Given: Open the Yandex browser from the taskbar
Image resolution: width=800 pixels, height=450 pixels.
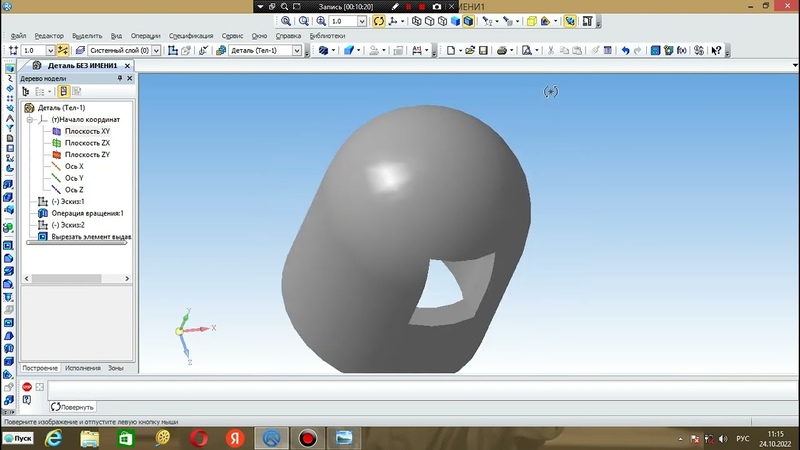Looking at the screenshot, I should pyautogui.click(x=235, y=438).
